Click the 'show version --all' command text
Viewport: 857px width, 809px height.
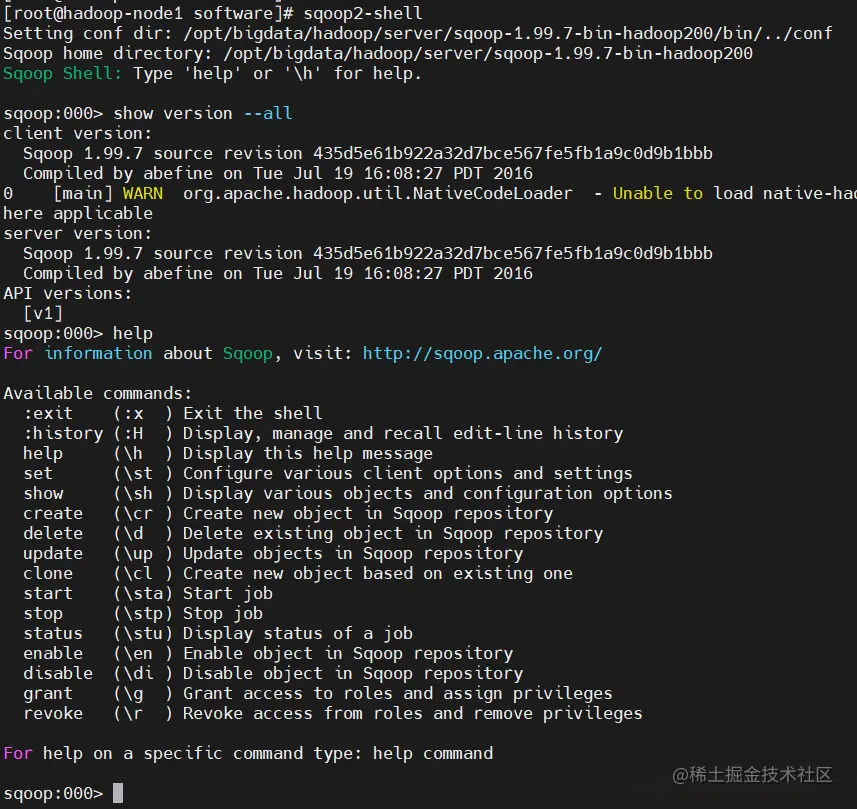coord(203,113)
